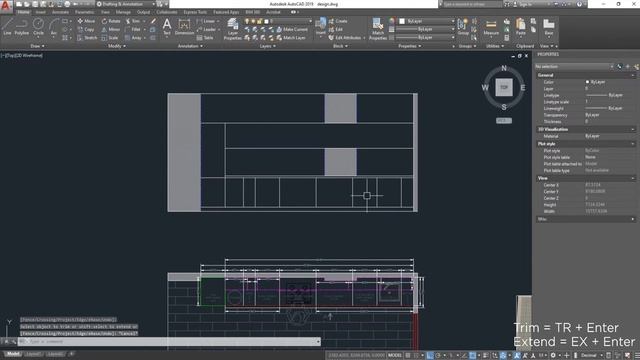Click the viewport label Top 2D Wireframe
640x360 pixels.
(x=23, y=55)
